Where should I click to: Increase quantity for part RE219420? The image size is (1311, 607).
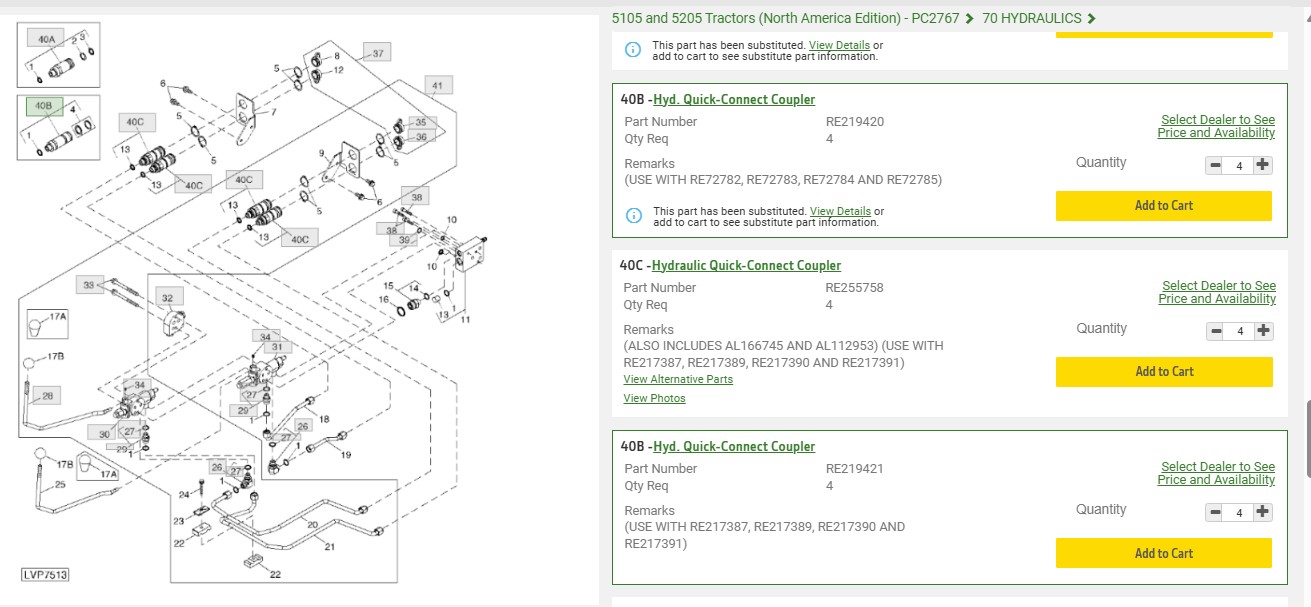pyautogui.click(x=1263, y=165)
